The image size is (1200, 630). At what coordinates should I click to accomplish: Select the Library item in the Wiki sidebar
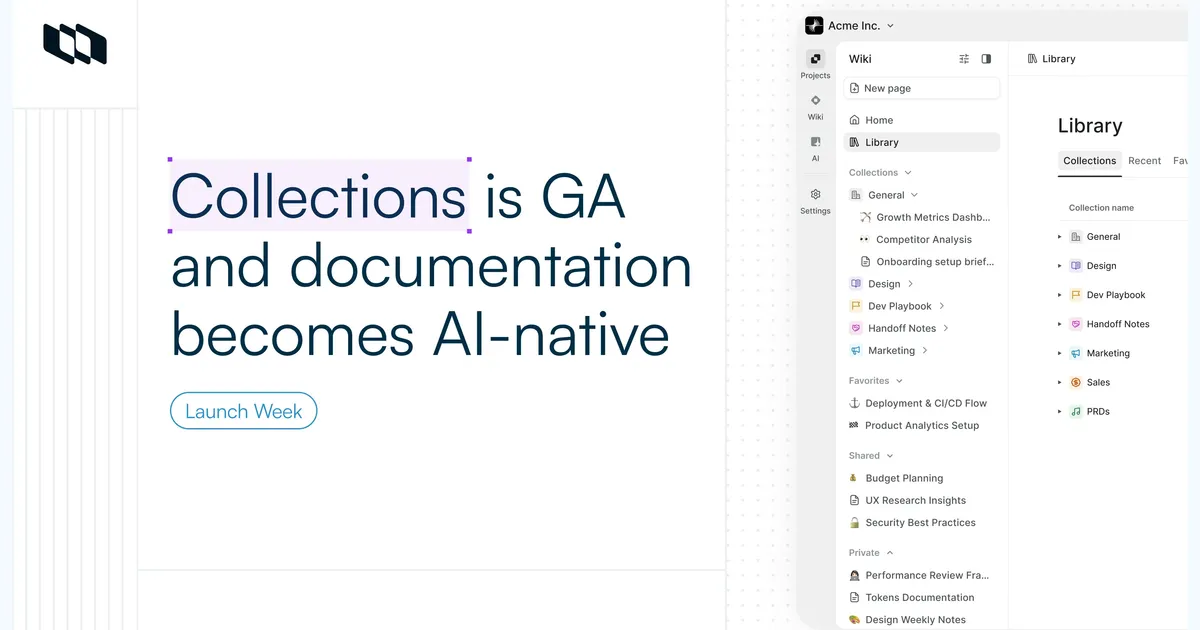(922, 142)
